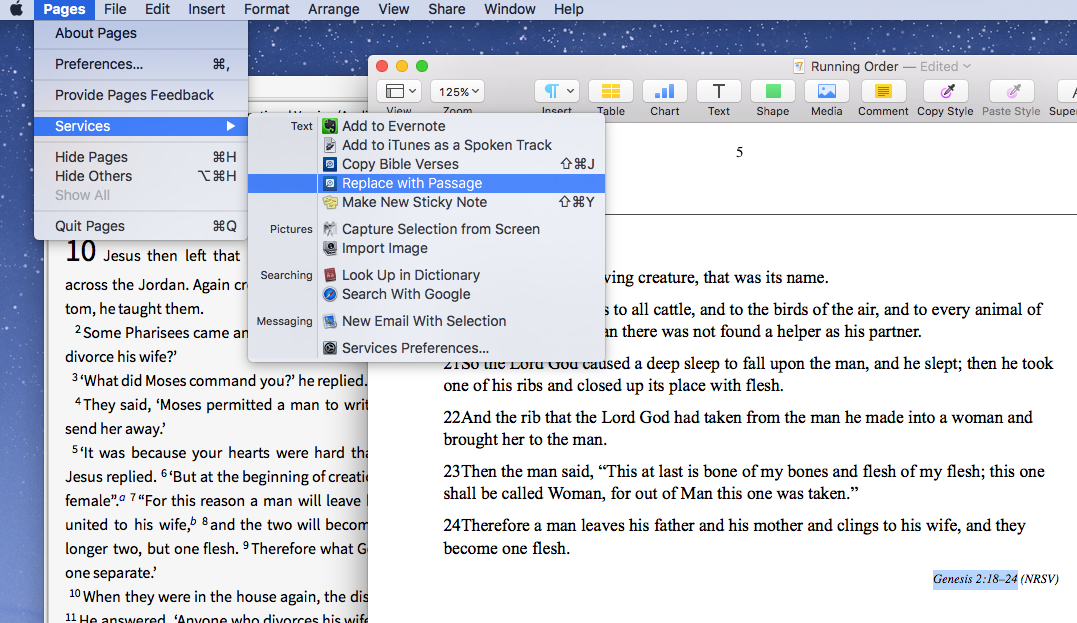The width and height of the screenshot is (1077, 623).
Task: Click page number 5 in the header
Action: pyautogui.click(x=740, y=152)
